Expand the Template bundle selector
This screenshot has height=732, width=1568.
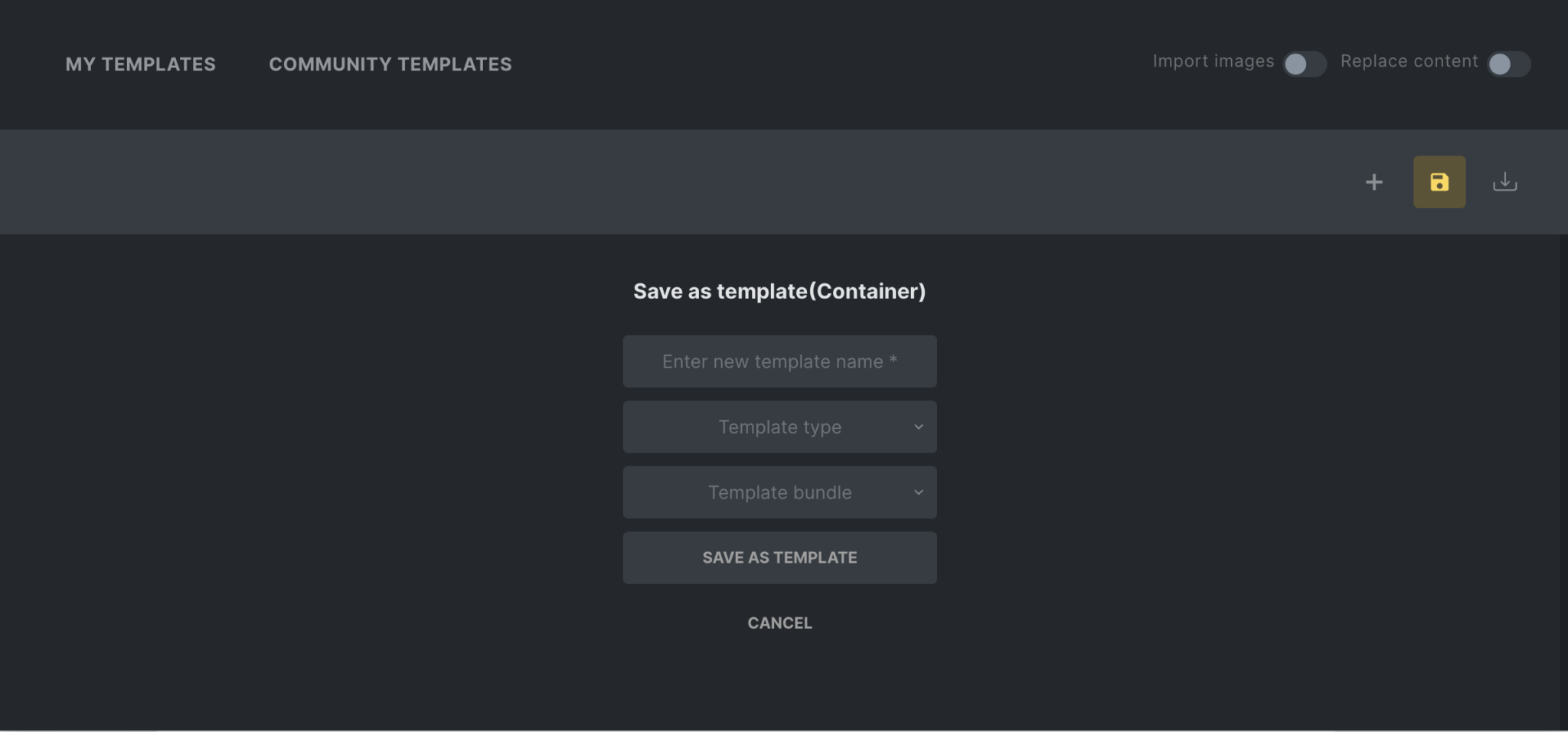[x=779, y=492]
